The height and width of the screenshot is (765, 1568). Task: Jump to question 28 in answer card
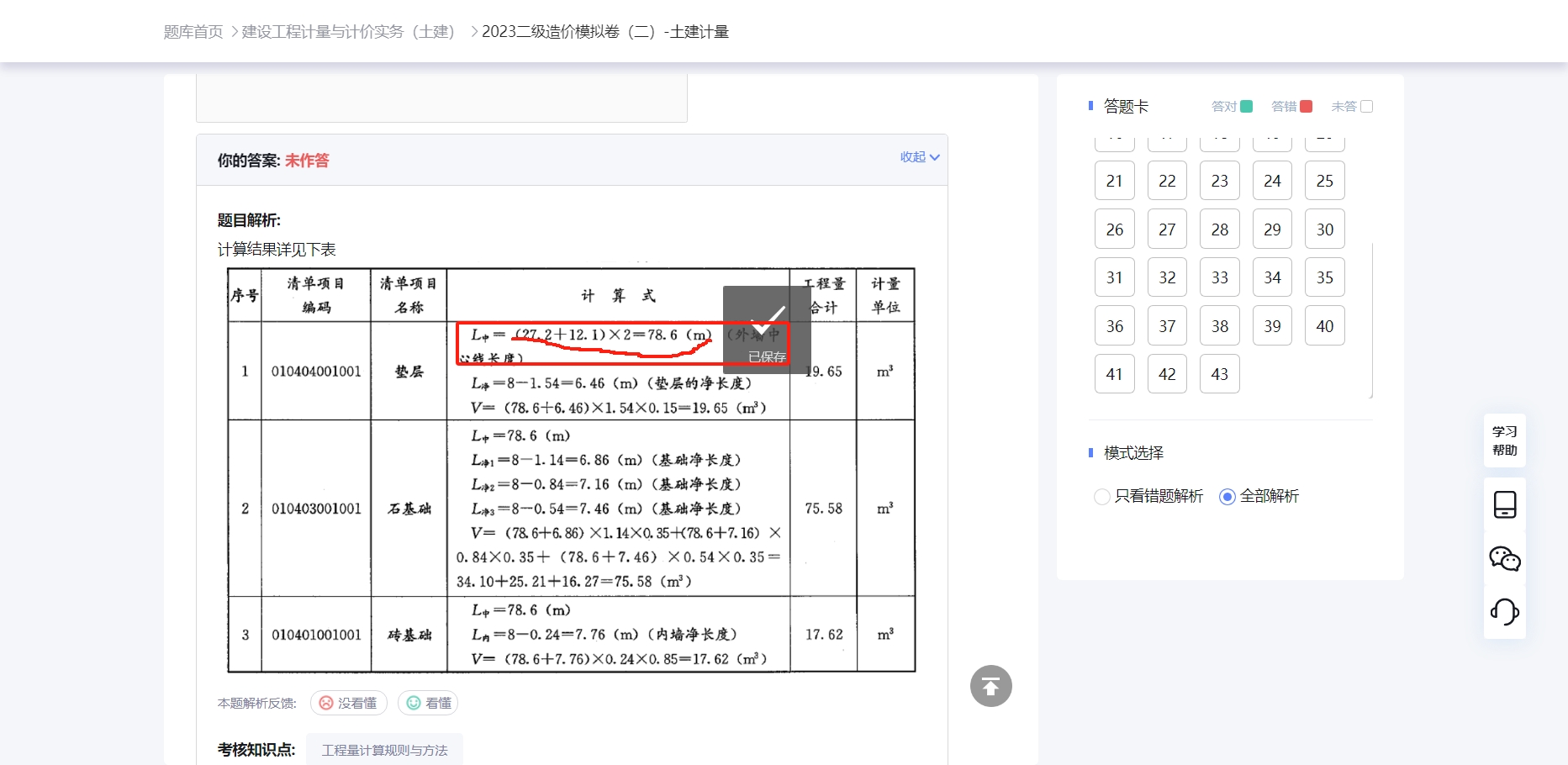1220,229
